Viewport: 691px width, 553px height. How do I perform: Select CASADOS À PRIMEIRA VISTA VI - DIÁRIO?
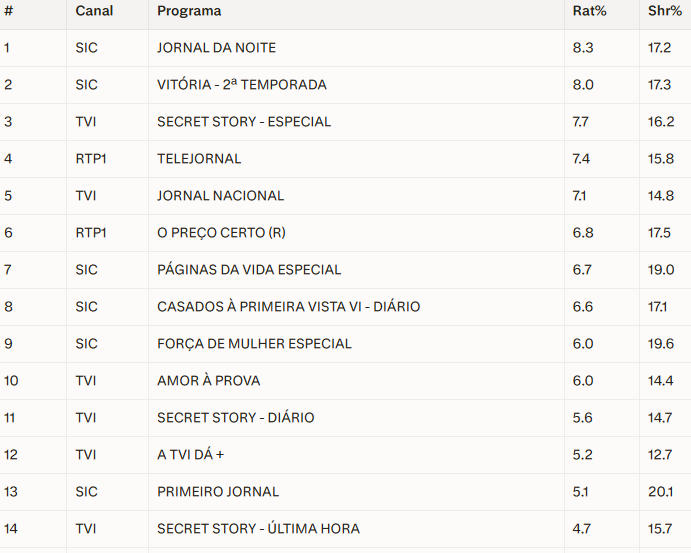point(288,307)
